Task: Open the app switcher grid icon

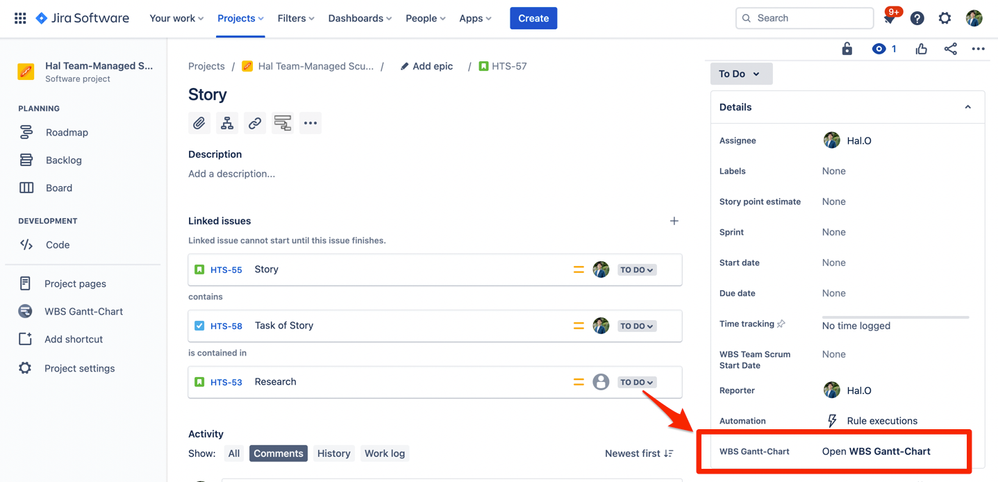Action: pos(20,18)
